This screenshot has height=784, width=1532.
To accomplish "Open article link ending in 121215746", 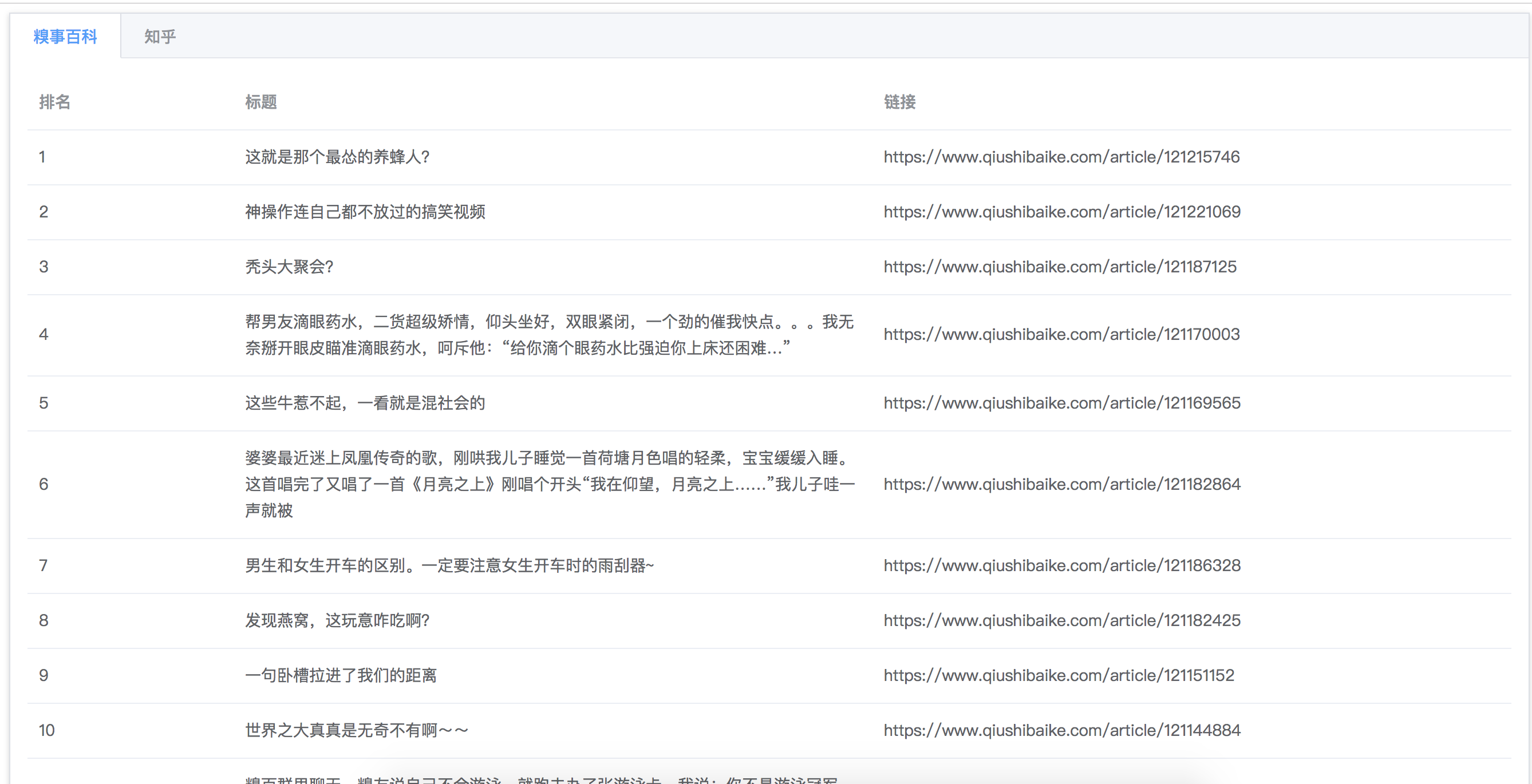I will click(1061, 157).
